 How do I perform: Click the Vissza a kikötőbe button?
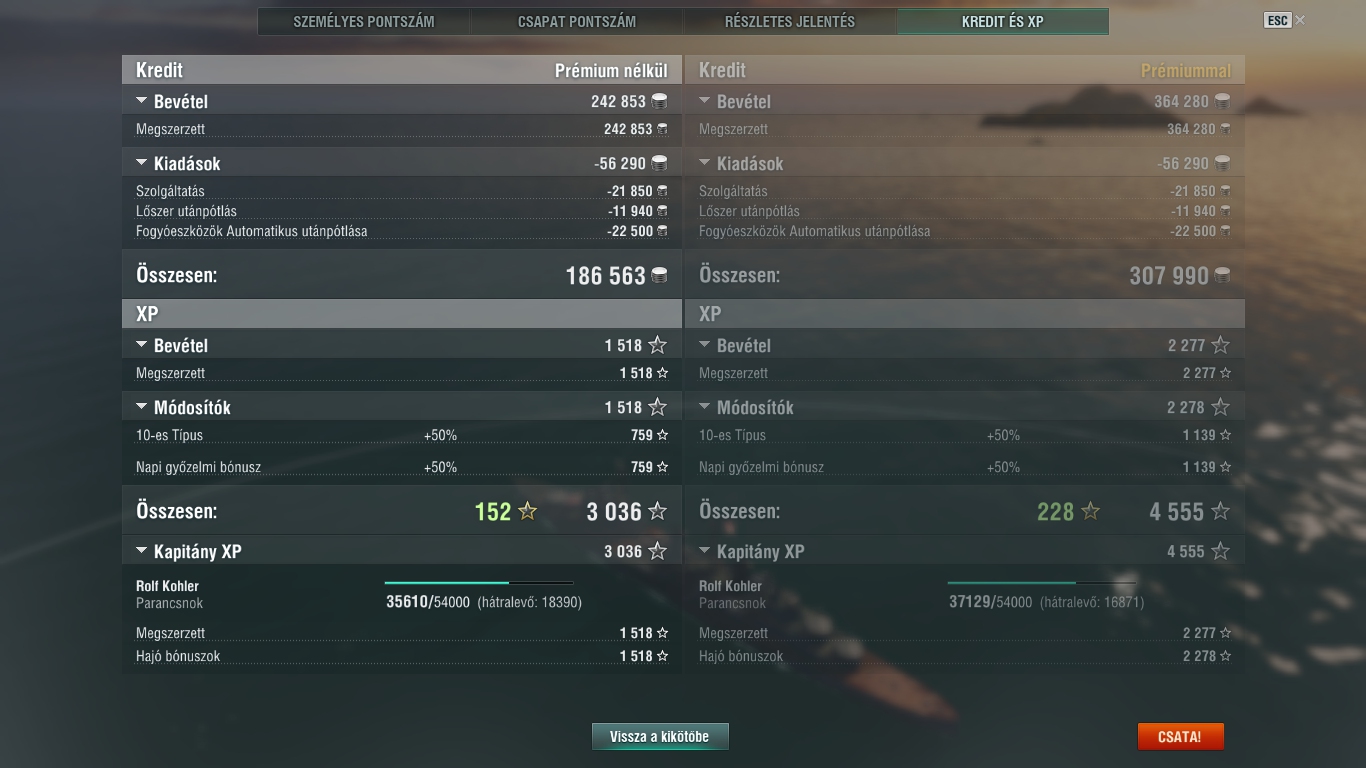[660, 737]
